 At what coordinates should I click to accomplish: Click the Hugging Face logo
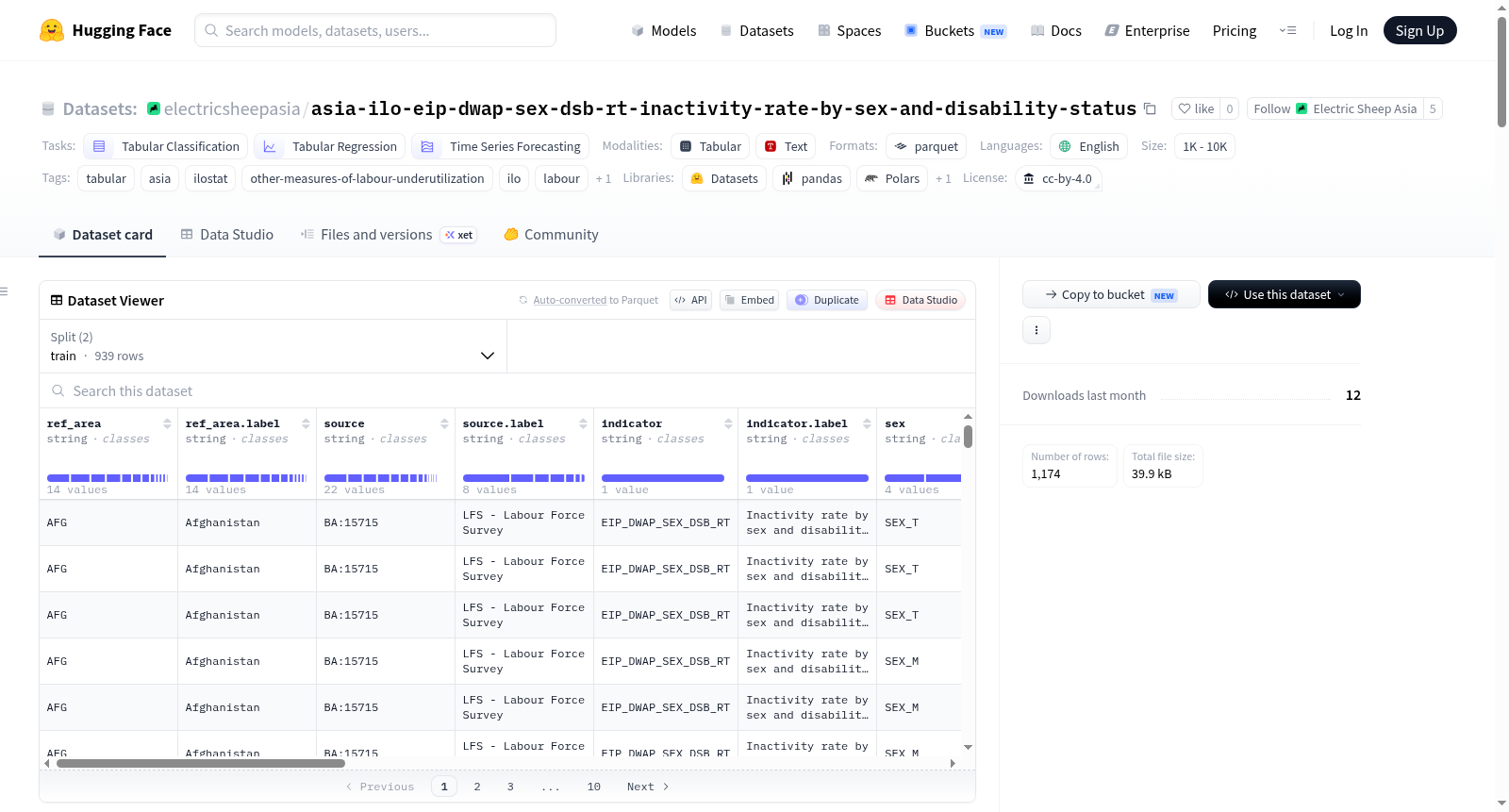[106, 30]
